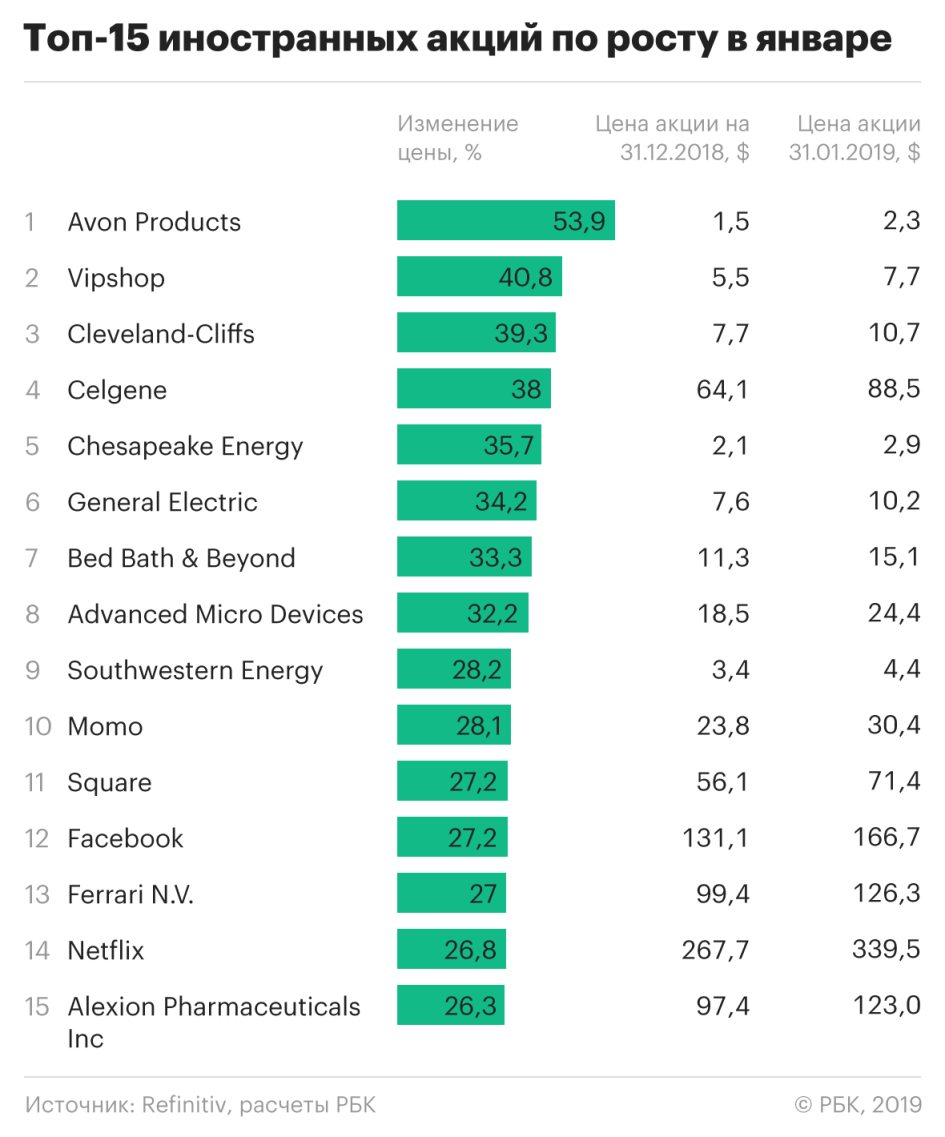The width and height of the screenshot is (945, 1137).
Task: Click the Ferrari N.V. label
Action: tap(131, 895)
